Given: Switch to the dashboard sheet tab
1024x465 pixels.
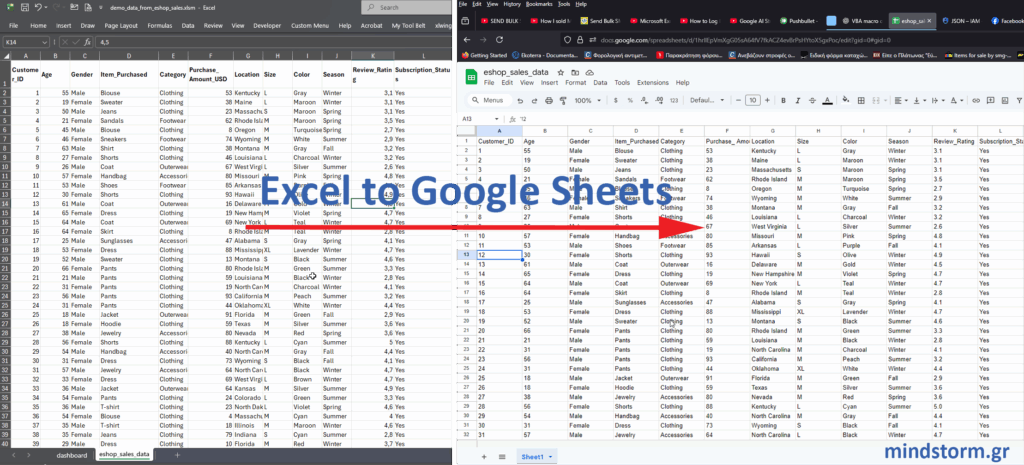Looking at the screenshot, I should 72,454.
